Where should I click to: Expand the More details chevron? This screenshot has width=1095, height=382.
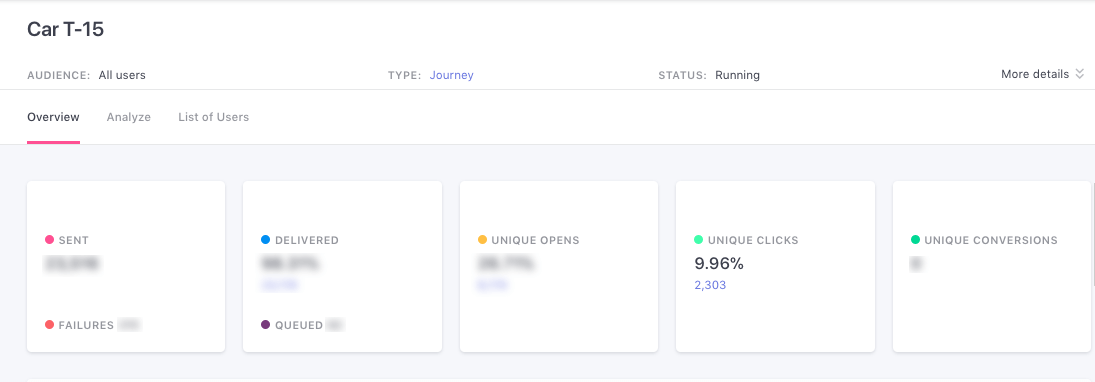pyautogui.click(x=1080, y=74)
